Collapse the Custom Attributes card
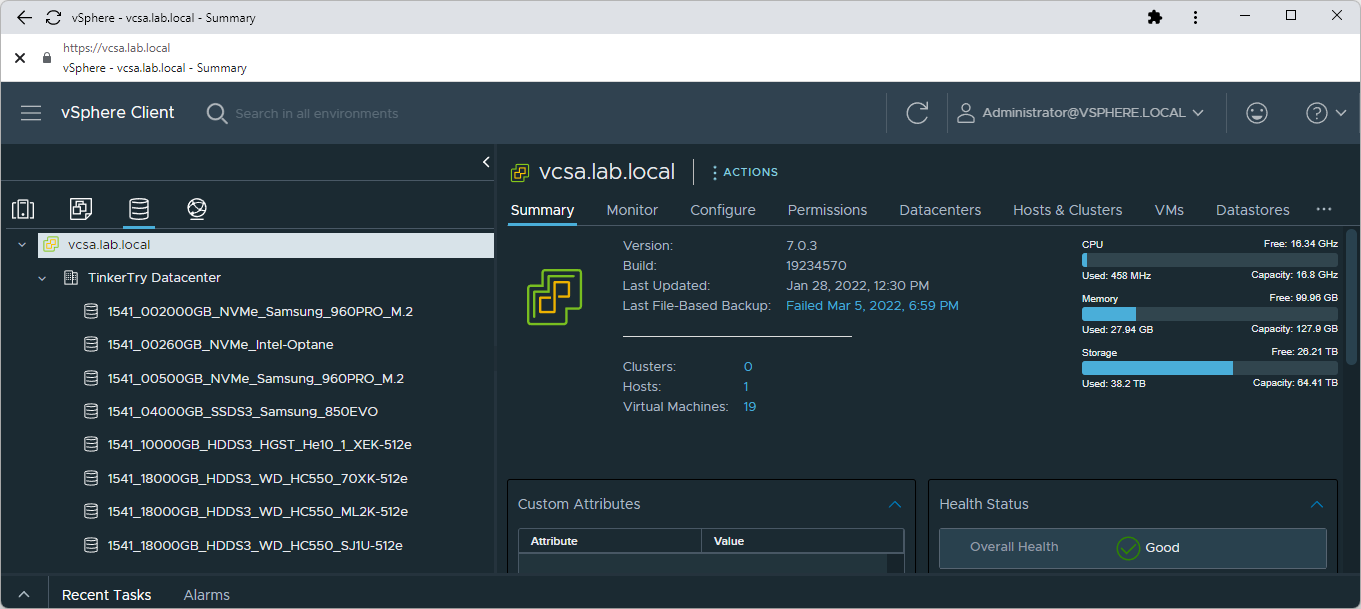 [x=895, y=505]
